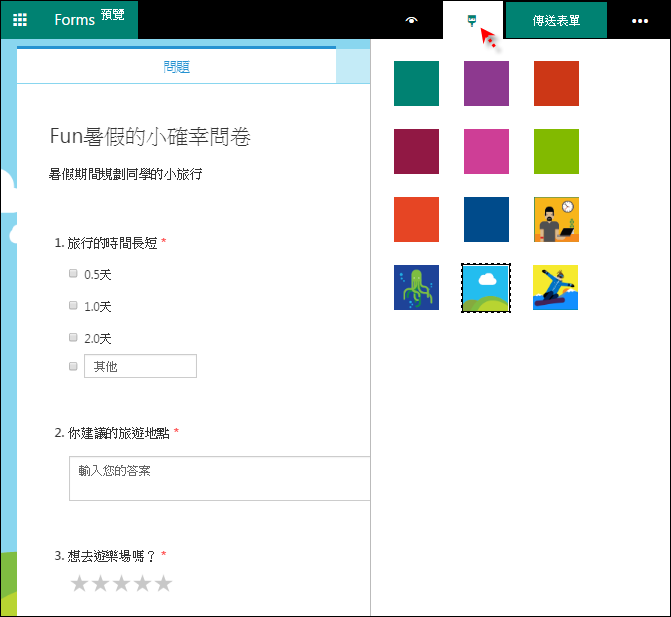The width and height of the screenshot is (671, 617).
Task: Open the more options ellipsis menu
Action: point(640,21)
